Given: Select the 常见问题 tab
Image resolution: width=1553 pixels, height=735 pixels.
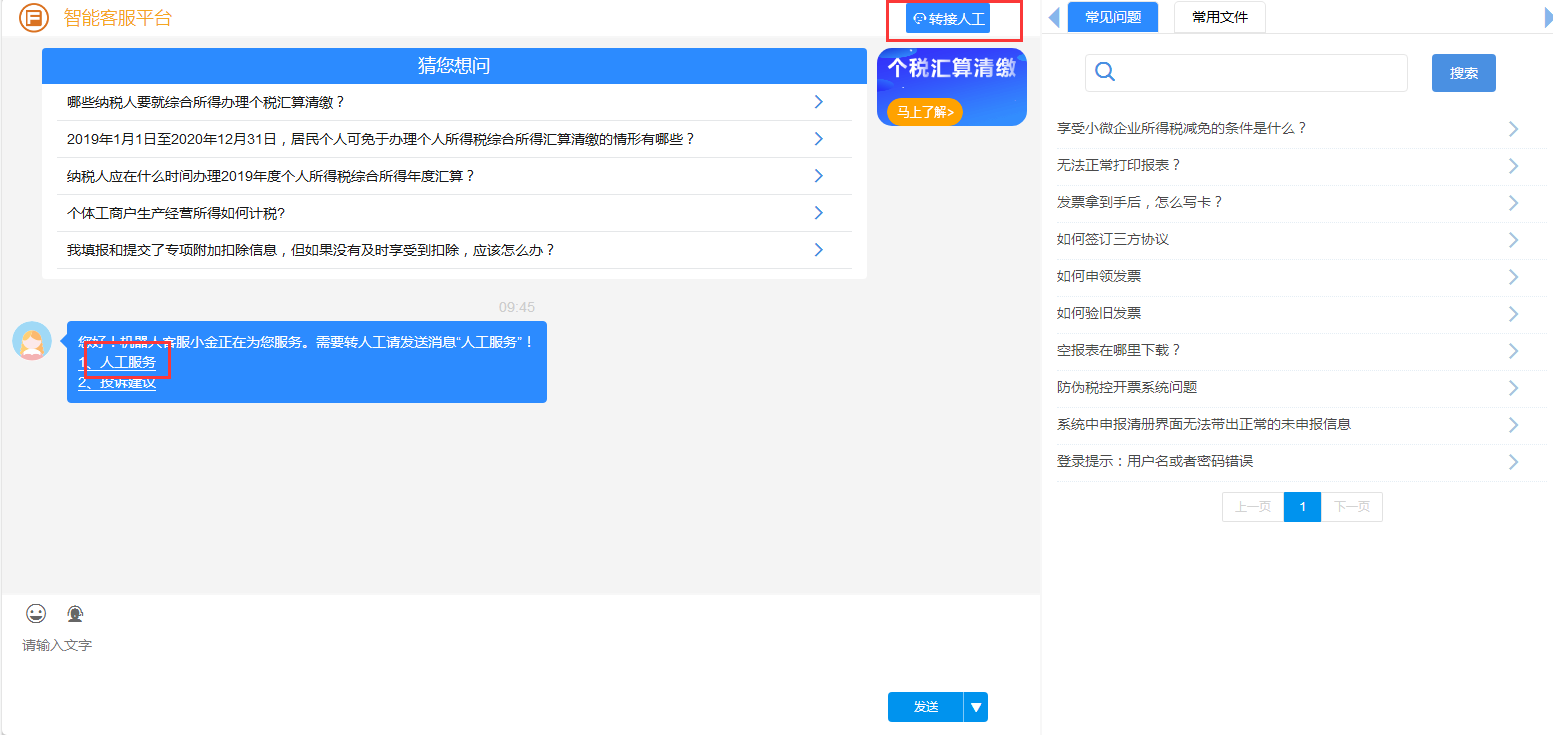Looking at the screenshot, I should [1112, 17].
